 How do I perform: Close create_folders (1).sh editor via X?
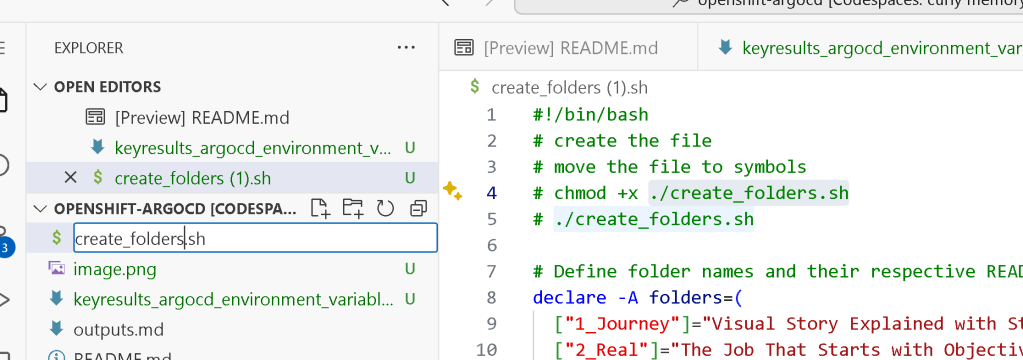tap(70, 177)
